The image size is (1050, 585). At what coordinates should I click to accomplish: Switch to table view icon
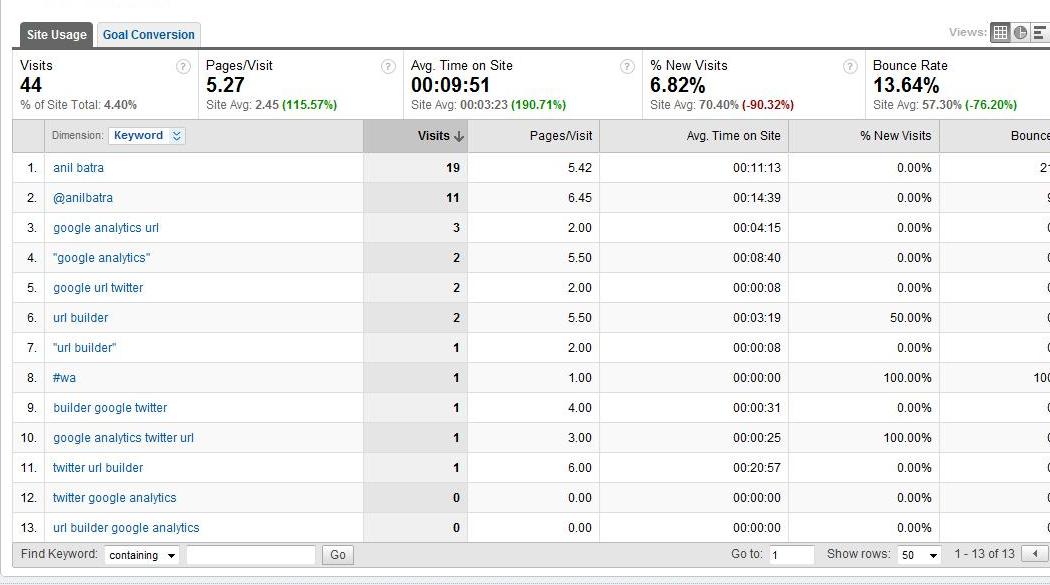coord(1000,33)
